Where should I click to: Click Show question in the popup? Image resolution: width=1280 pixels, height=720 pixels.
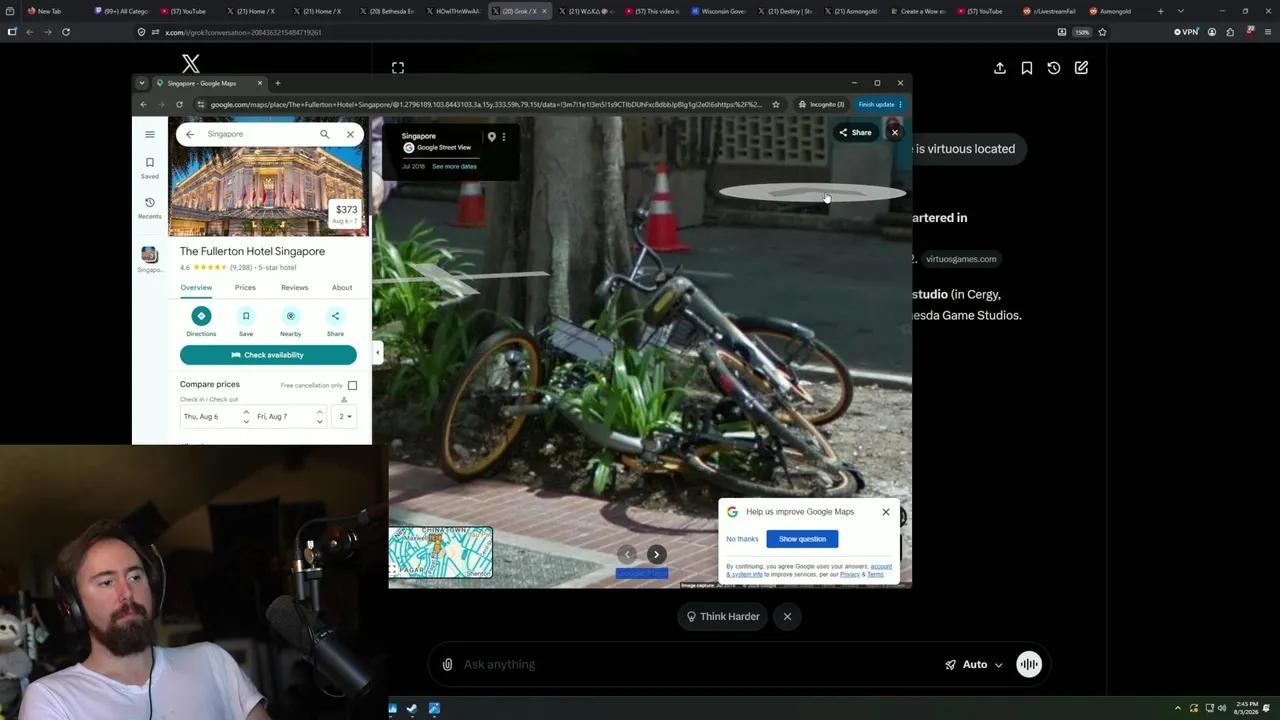tap(802, 539)
